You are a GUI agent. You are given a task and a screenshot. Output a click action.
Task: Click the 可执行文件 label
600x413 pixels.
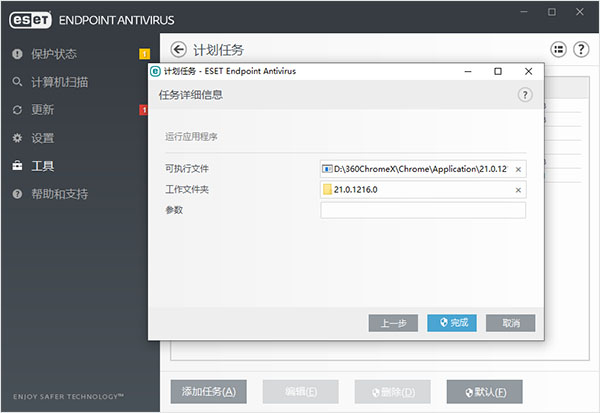187,168
